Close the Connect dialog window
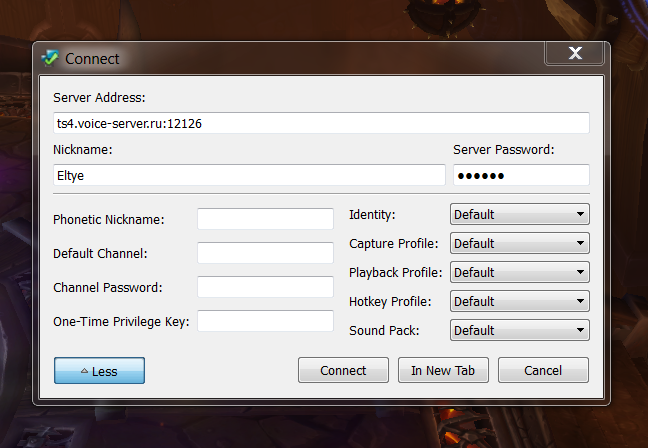This screenshot has height=448, width=648. (574, 54)
